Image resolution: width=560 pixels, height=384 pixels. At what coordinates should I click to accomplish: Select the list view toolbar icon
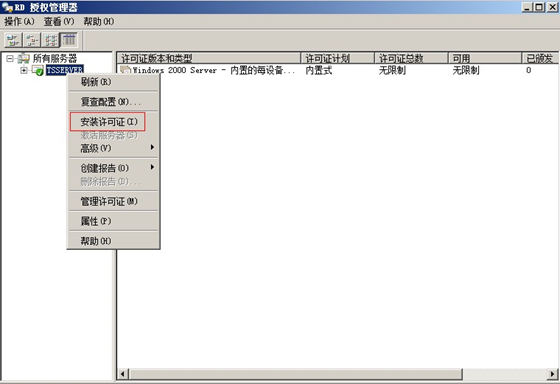[50, 40]
